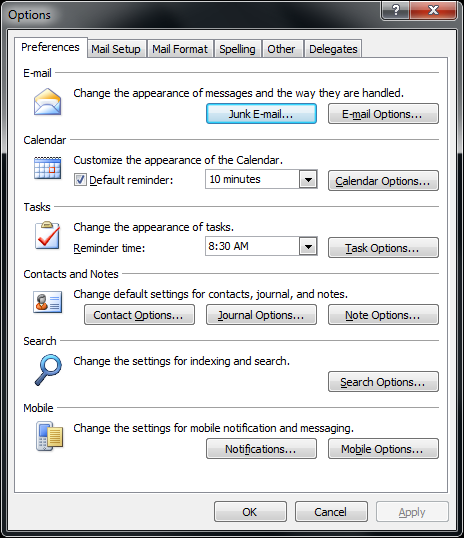Open Junk E-mail settings
The image size is (464, 538).
(261, 114)
